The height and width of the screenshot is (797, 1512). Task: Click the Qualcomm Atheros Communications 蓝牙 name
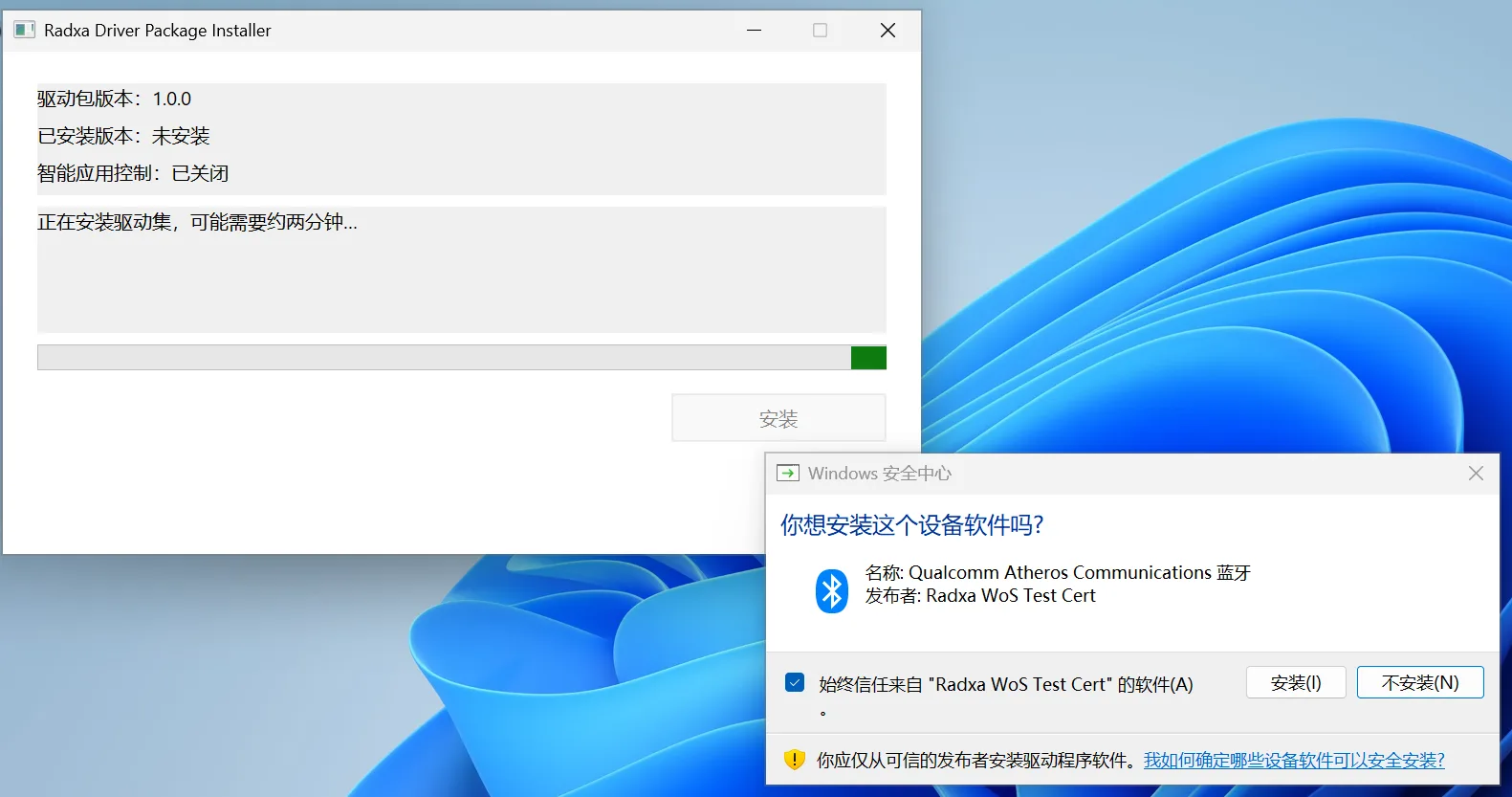(1080, 572)
